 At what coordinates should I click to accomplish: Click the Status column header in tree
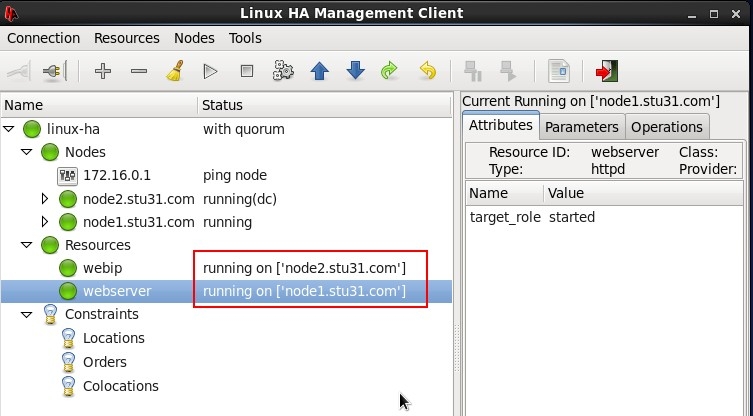click(324, 105)
